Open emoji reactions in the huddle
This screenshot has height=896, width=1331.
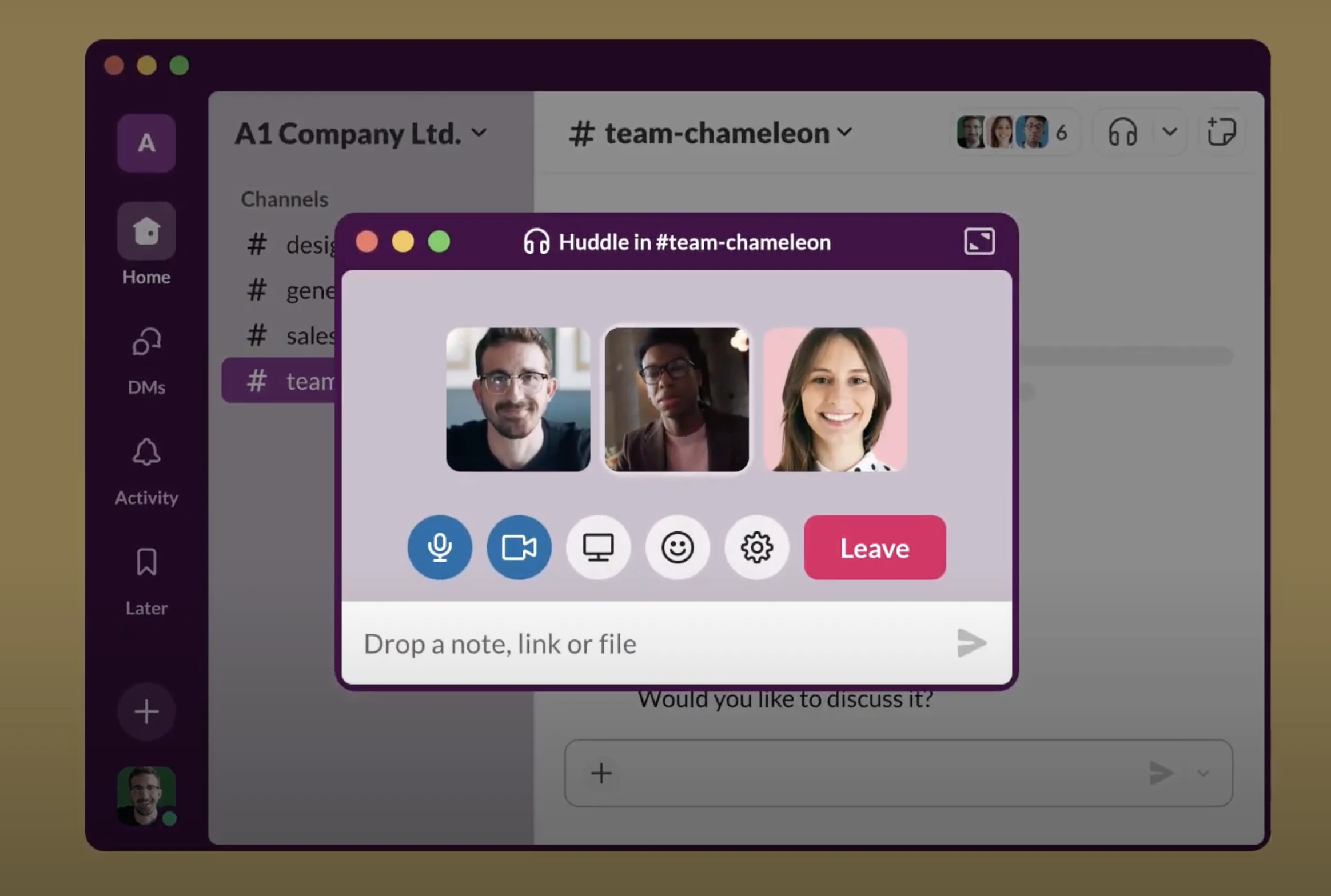click(678, 547)
